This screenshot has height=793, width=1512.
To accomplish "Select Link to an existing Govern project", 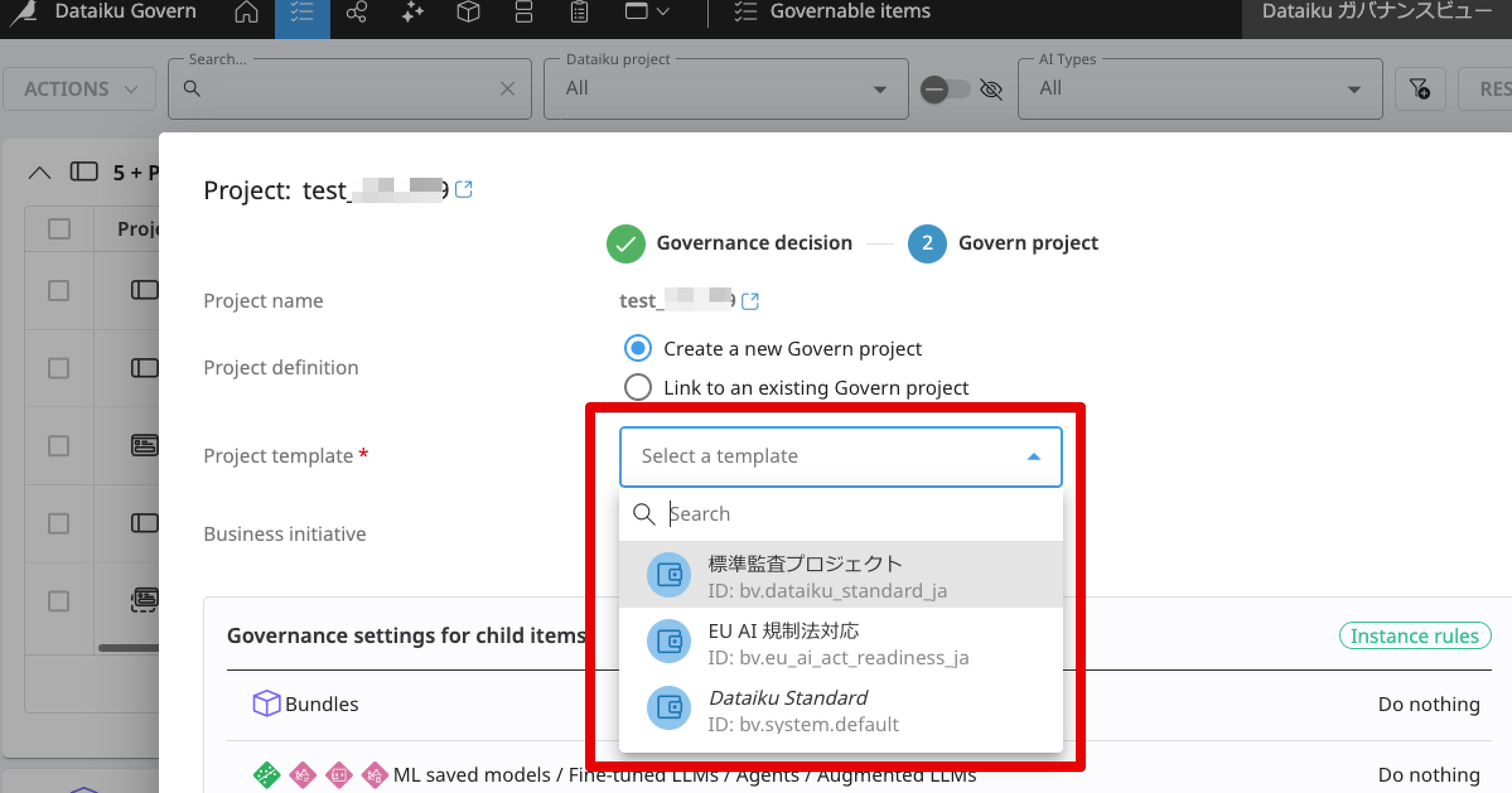I will 637,387.
